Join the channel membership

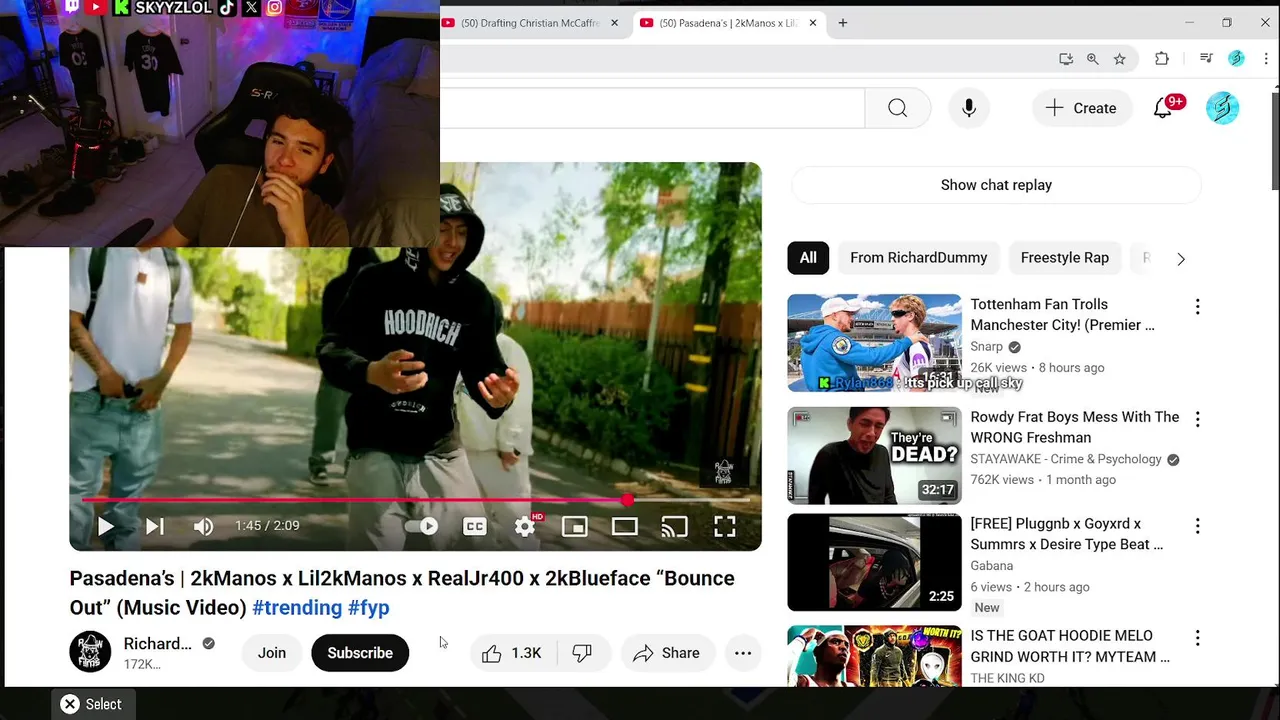tap(272, 653)
